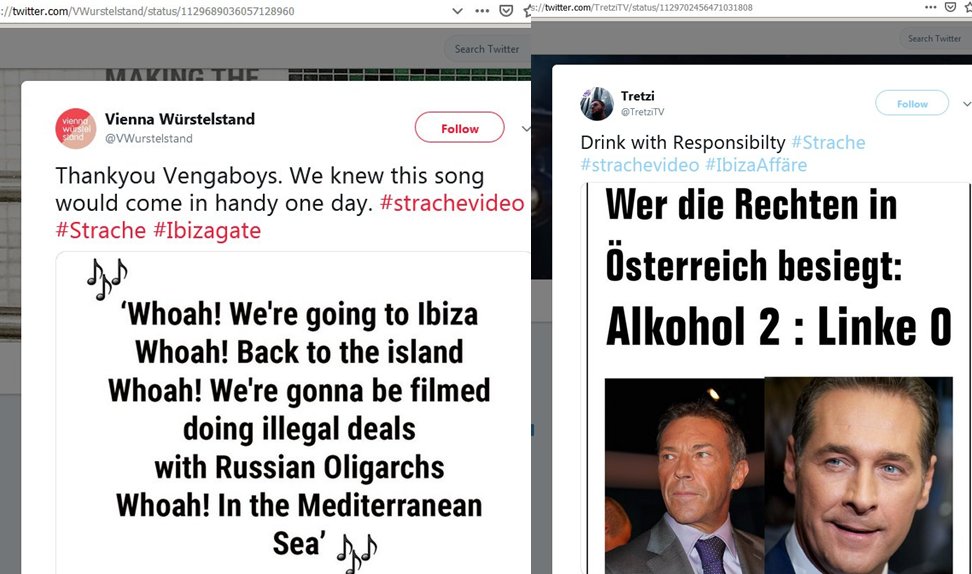Click the Pocket save icon in left browser
The image size is (972, 574).
[506, 11]
